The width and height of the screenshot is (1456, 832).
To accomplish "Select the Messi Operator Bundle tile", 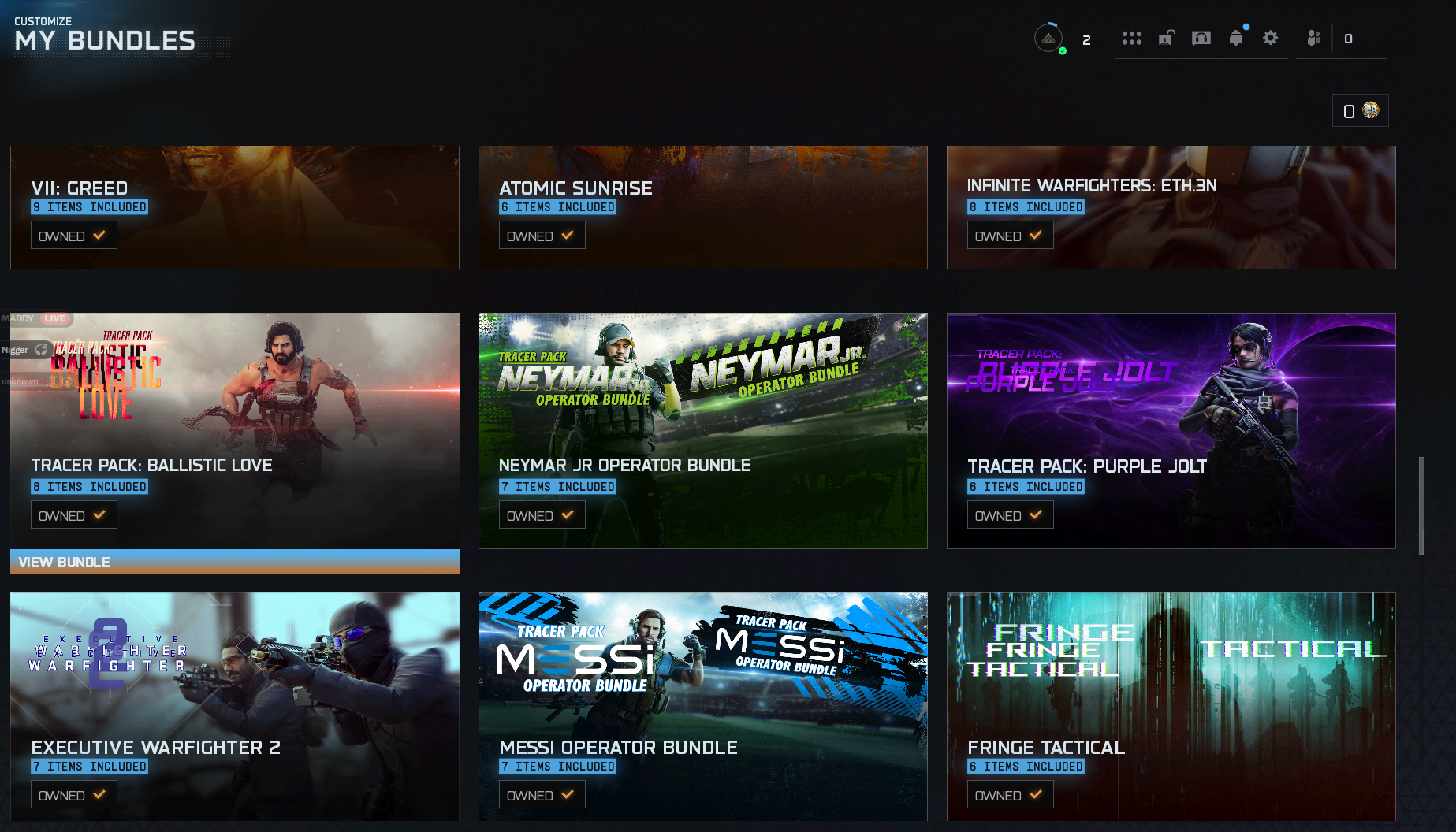I will click(703, 707).
